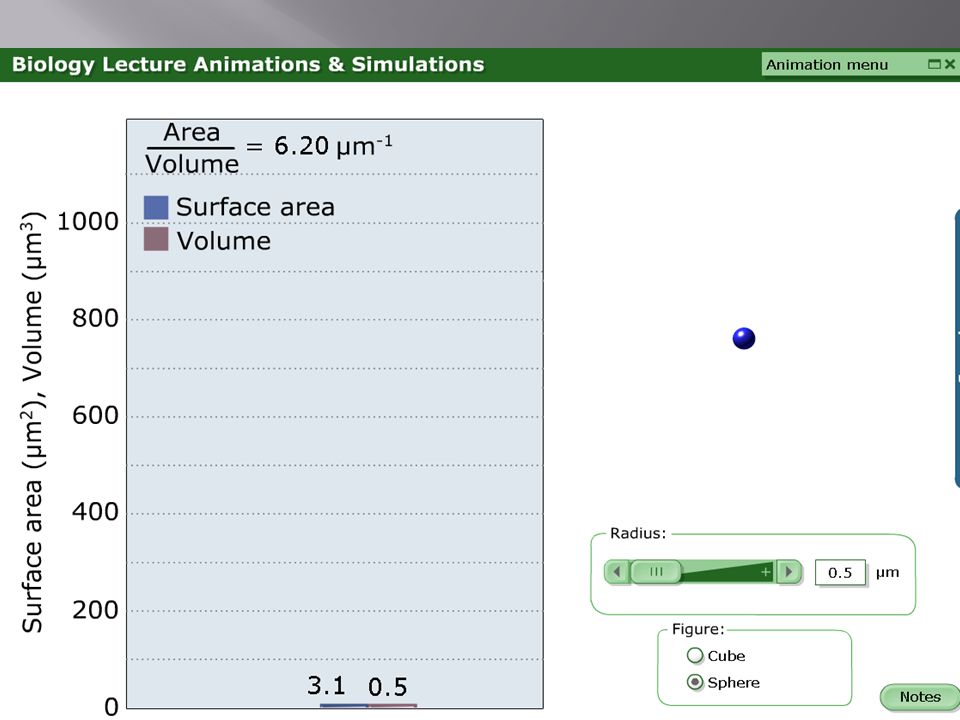Select the Sphere figure option

(695, 682)
